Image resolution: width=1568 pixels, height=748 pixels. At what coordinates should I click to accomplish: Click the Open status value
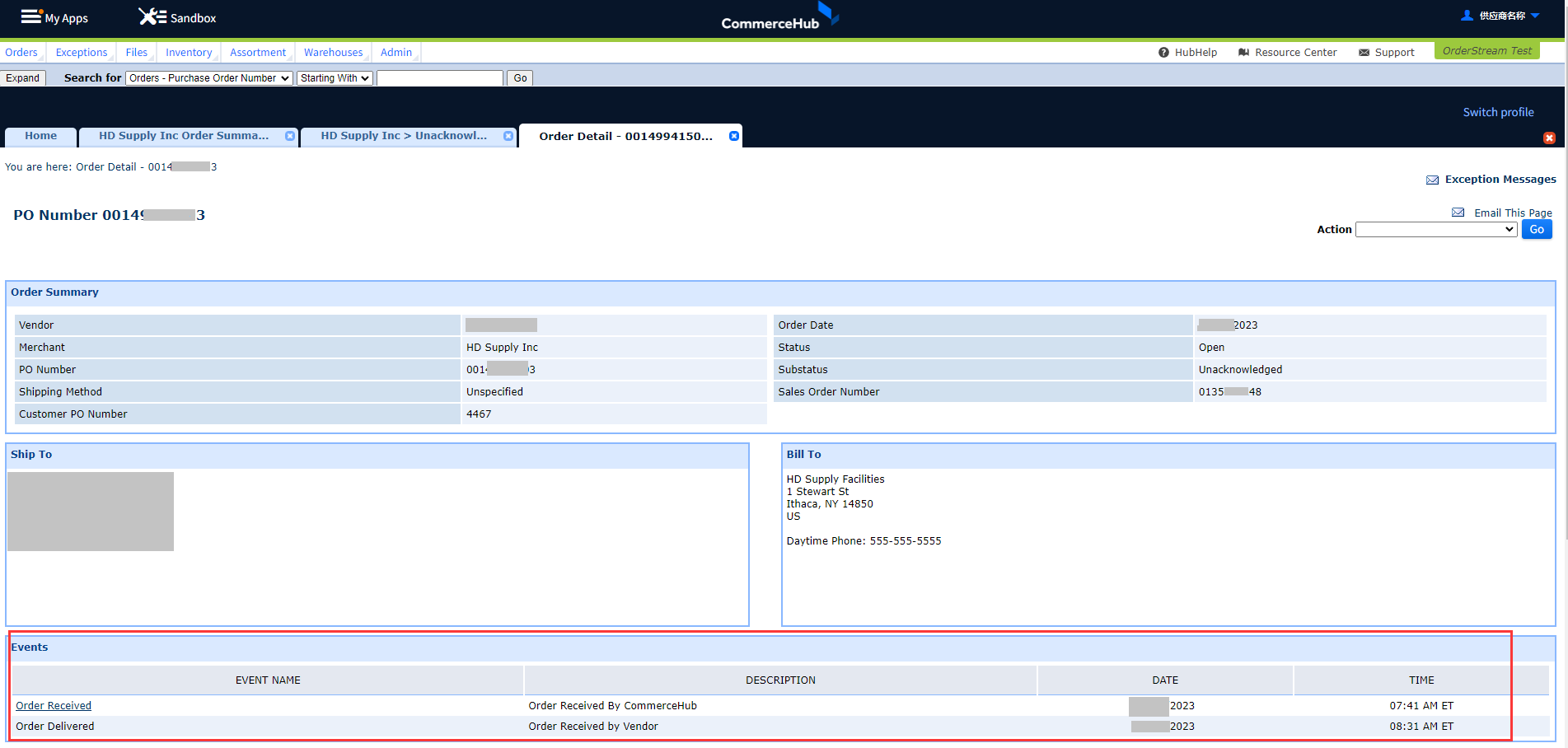1211,348
